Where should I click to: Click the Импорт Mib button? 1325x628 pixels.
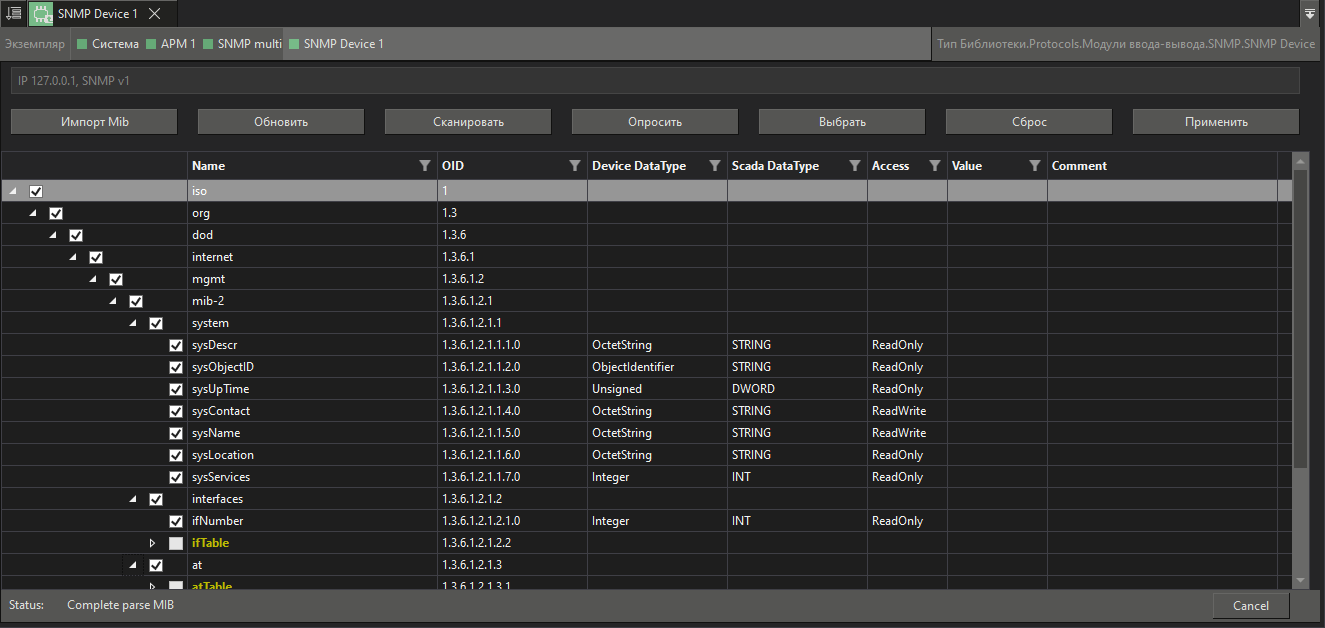click(93, 121)
